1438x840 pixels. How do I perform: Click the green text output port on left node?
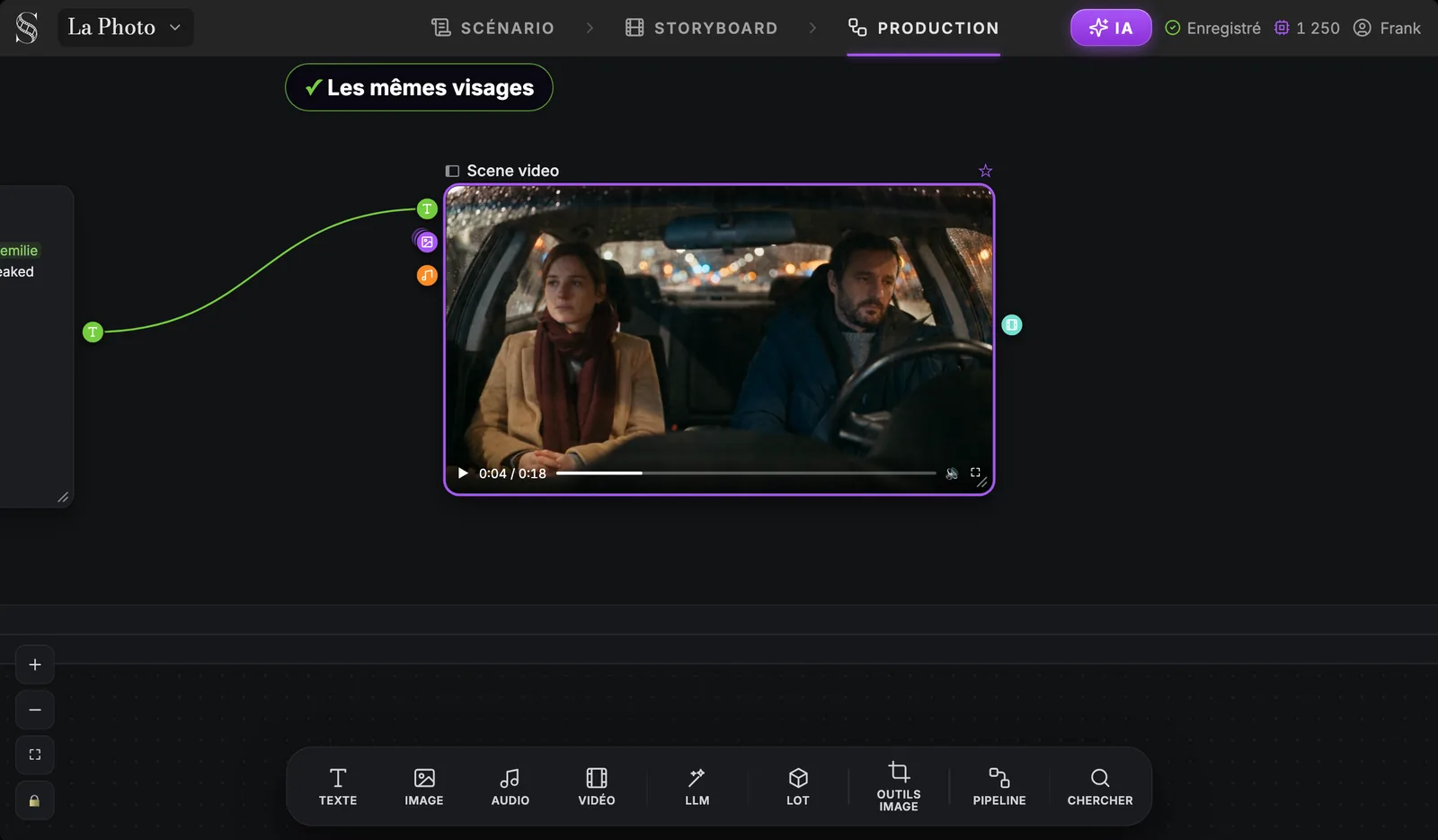93,332
